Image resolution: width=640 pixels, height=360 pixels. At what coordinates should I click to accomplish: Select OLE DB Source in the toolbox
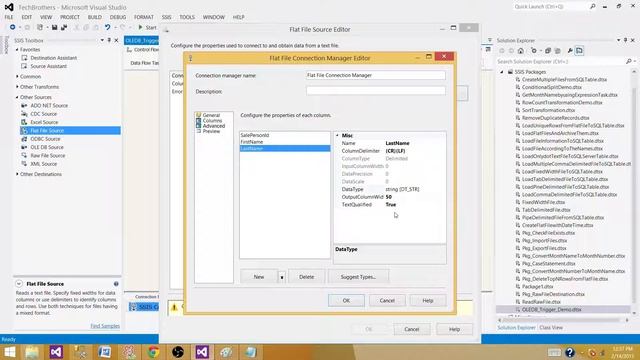pos(47,147)
